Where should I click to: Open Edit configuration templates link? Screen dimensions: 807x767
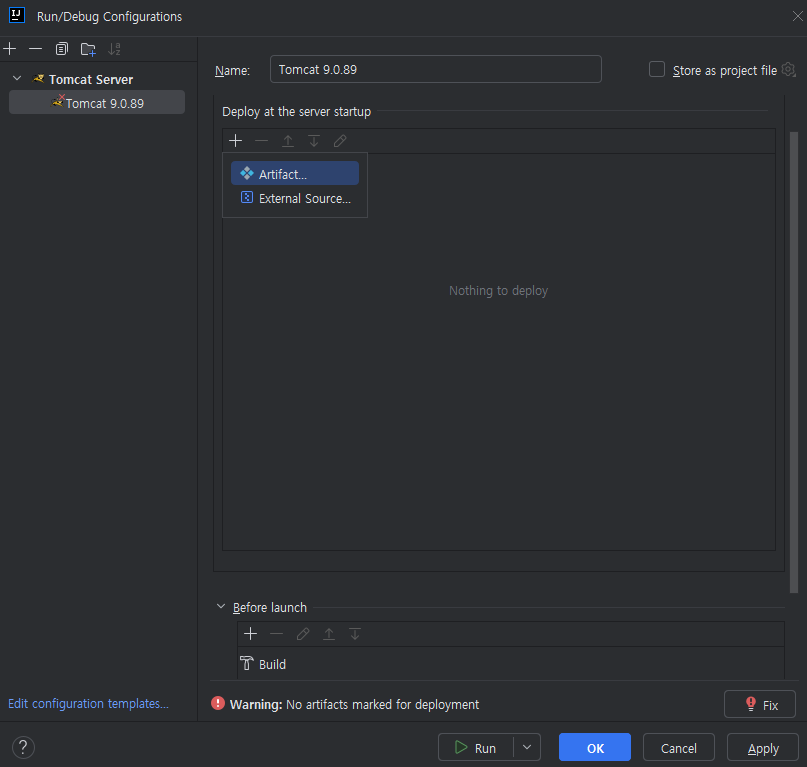point(88,703)
